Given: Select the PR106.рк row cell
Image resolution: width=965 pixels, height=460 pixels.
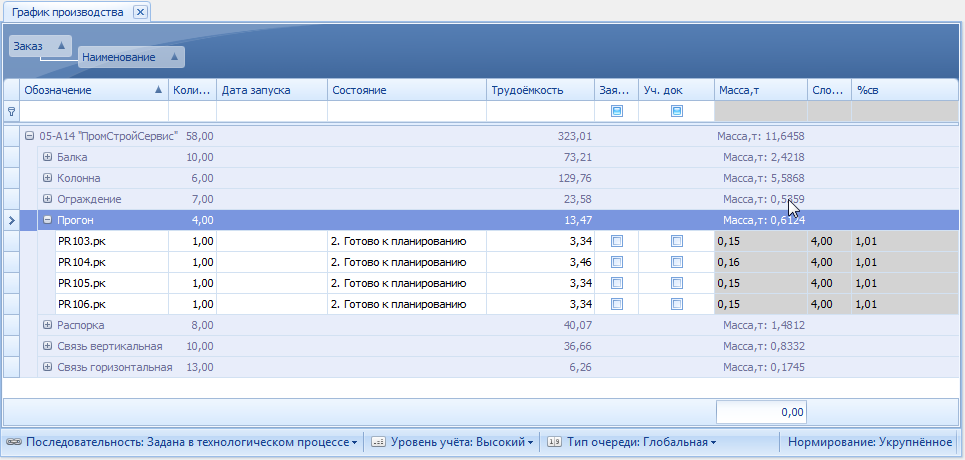Looking at the screenshot, I should pyautogui.click(x=112, y=304).
